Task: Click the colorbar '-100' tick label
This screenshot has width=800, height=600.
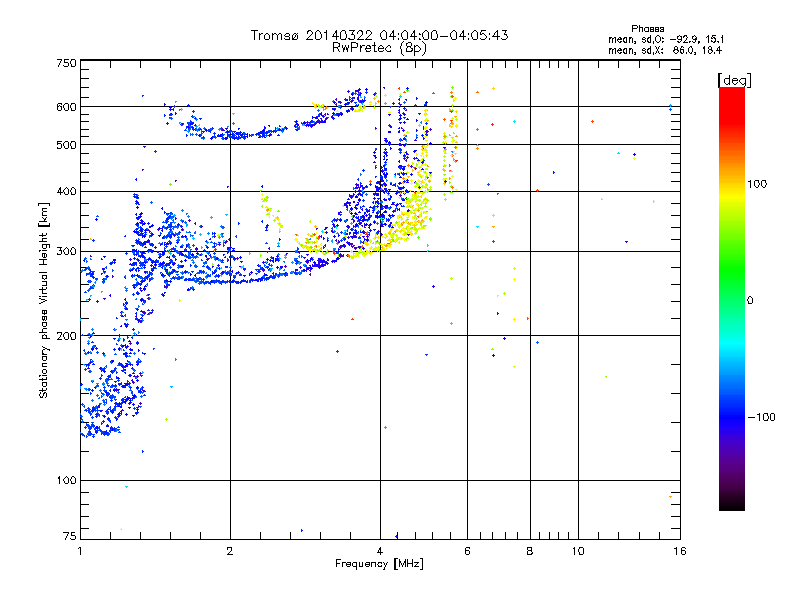Action: click(x=761, y=417)
